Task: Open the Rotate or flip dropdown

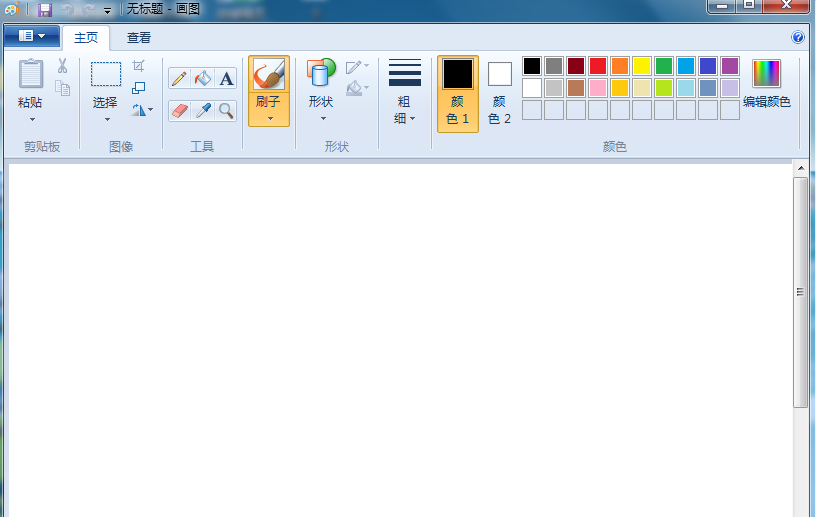Action: coord(142,110)
